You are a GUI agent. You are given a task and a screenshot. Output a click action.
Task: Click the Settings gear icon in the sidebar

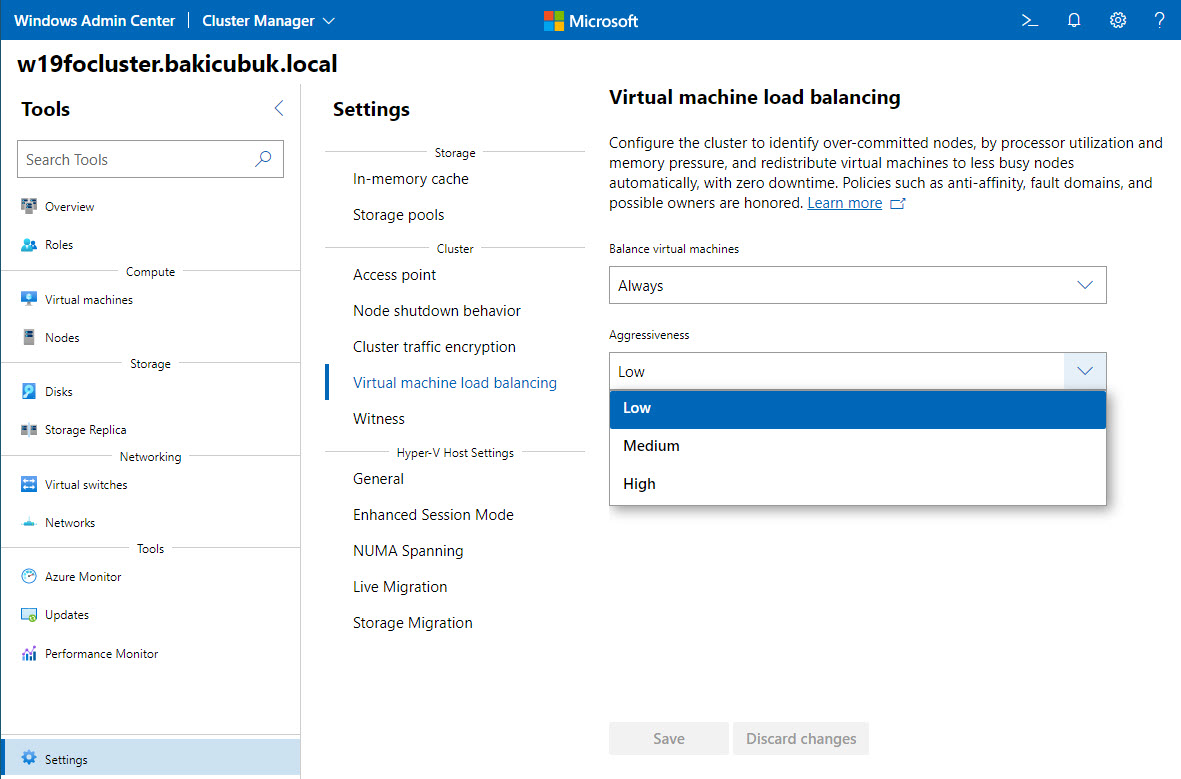(29, 758)
